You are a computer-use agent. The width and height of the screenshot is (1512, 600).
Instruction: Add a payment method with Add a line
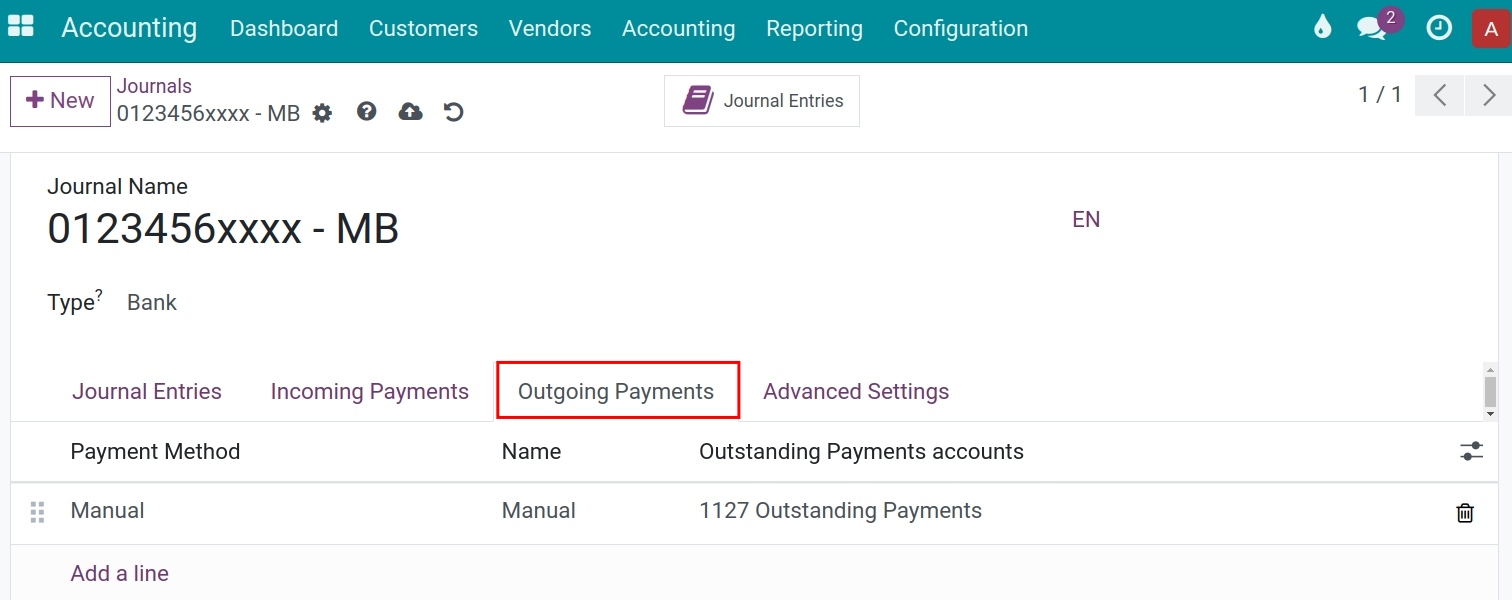[119, 572]
